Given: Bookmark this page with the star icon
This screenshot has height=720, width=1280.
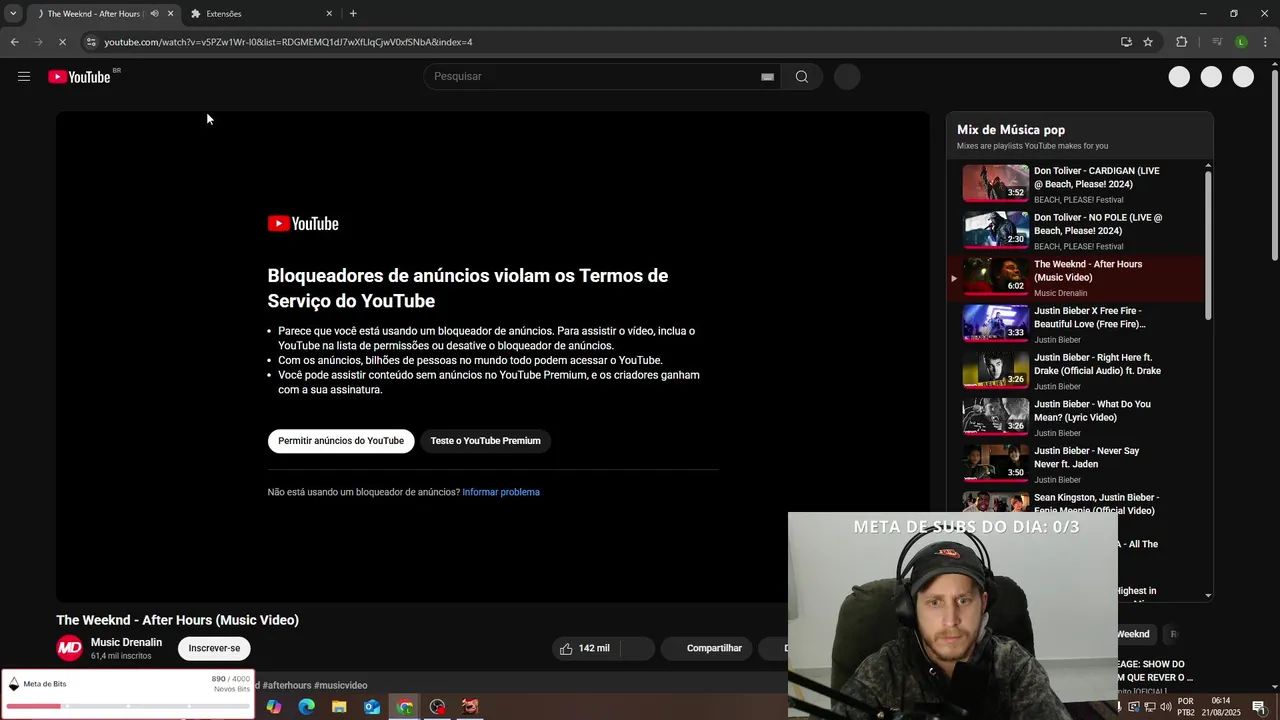Looking at the screenshot, I should pyautogui.click(x=1148, y=42).
